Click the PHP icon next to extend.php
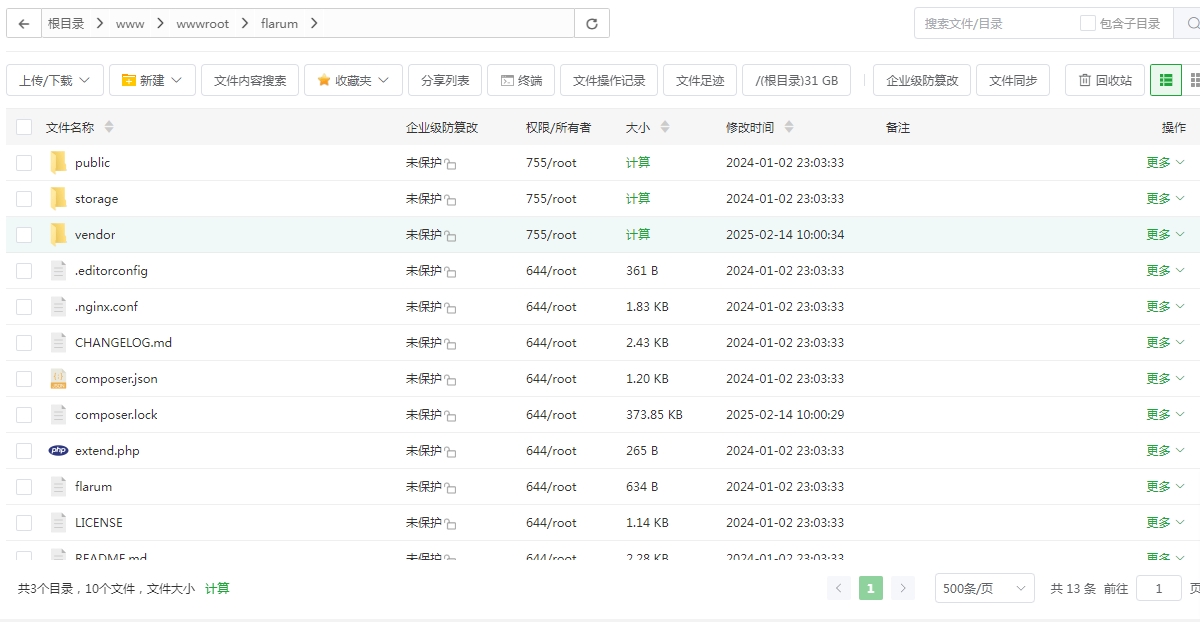The height and width of the screenshot is (622, 1200). [58, 450]
